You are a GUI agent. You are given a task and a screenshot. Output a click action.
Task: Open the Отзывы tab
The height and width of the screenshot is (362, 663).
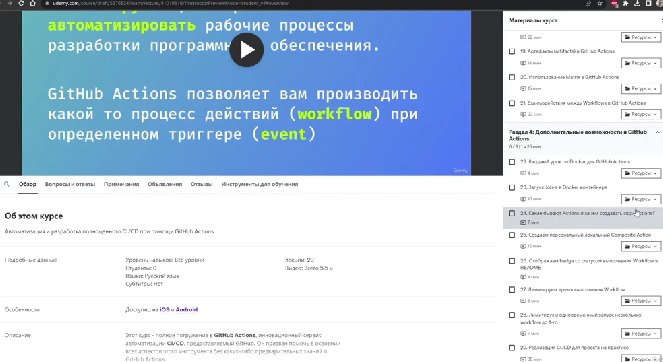click(201, 184)
